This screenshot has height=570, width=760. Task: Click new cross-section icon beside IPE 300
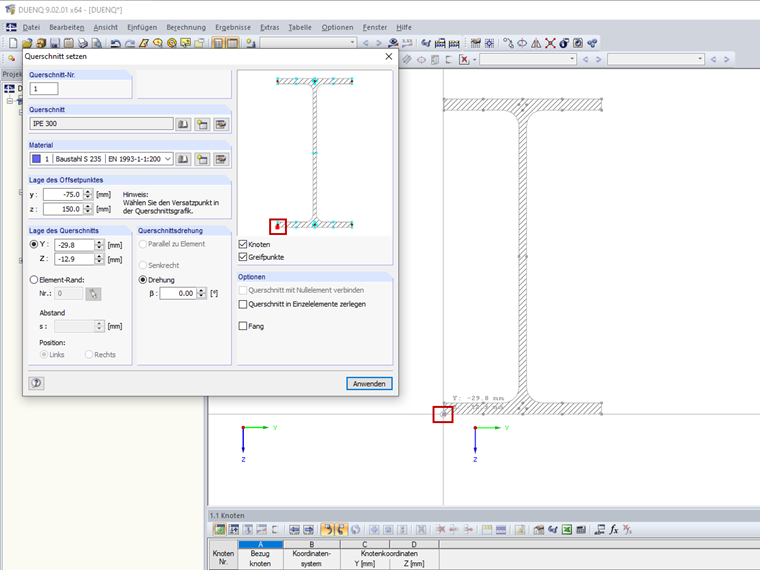(x=202, y=124)
